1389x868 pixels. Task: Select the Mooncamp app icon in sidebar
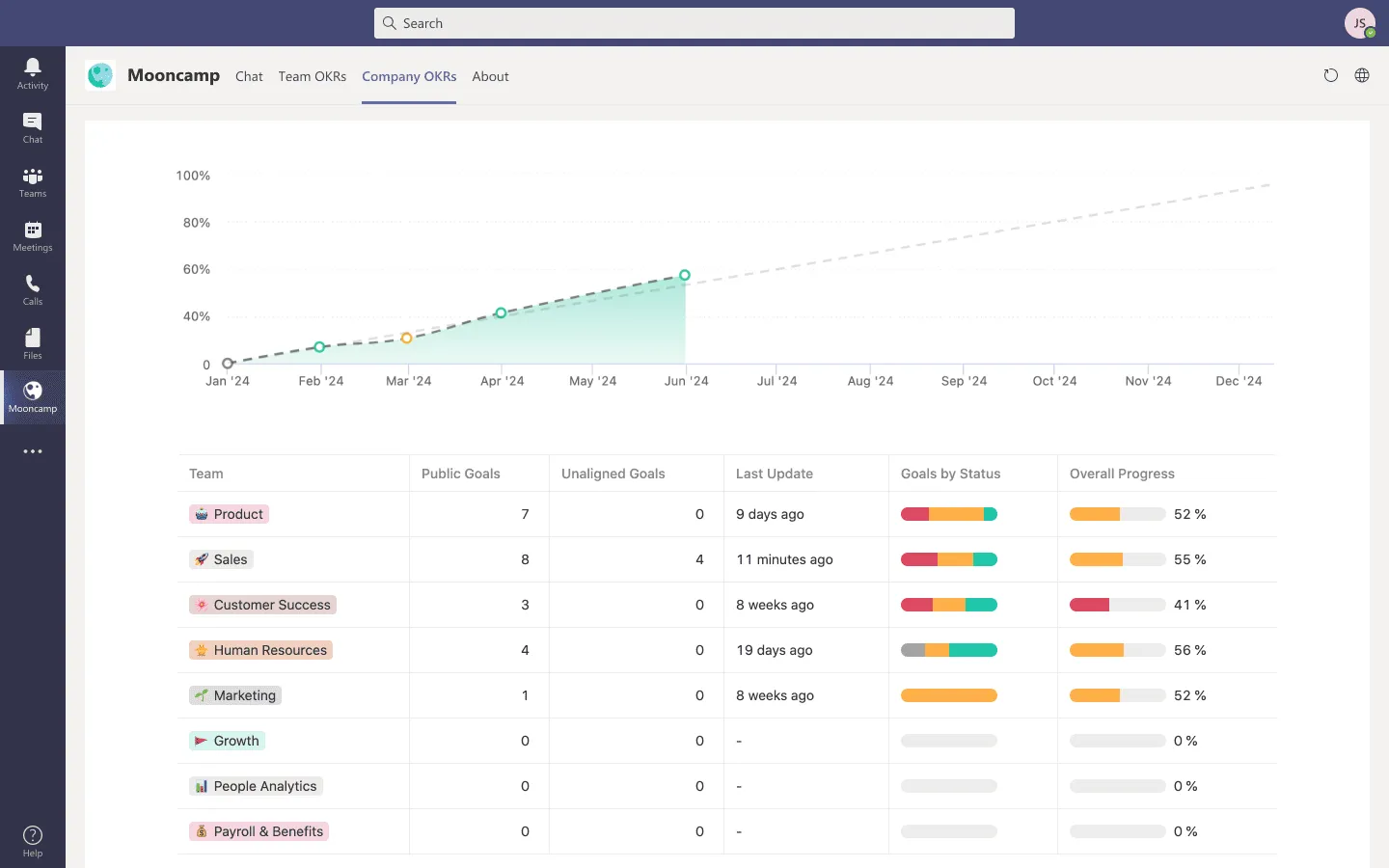(33, 396)
